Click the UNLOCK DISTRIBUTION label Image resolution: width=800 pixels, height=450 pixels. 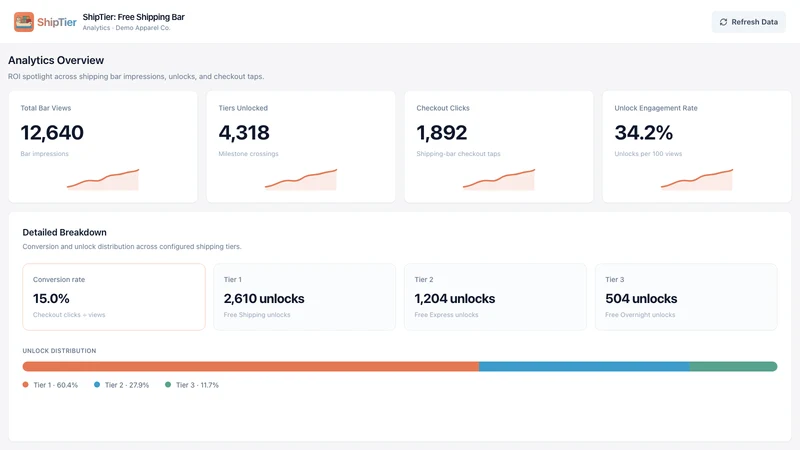[x=59, y=351]
